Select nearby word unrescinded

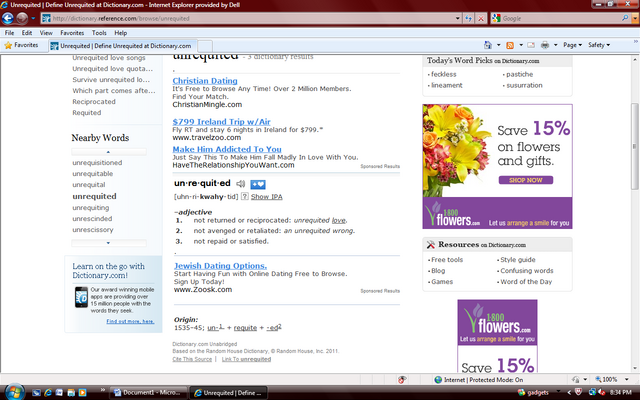click(x=92, y=219)
